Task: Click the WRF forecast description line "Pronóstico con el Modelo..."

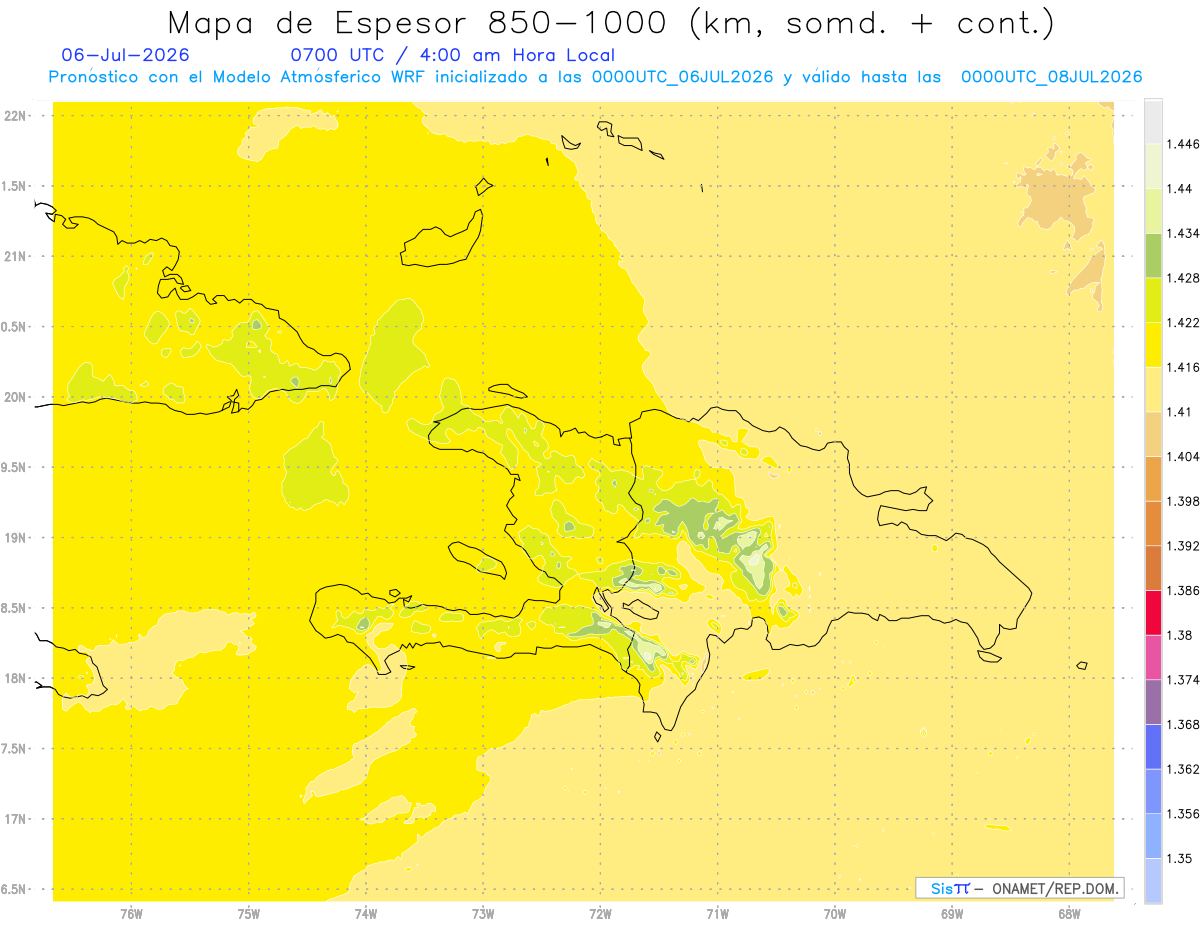Action: tap(595, 77)
